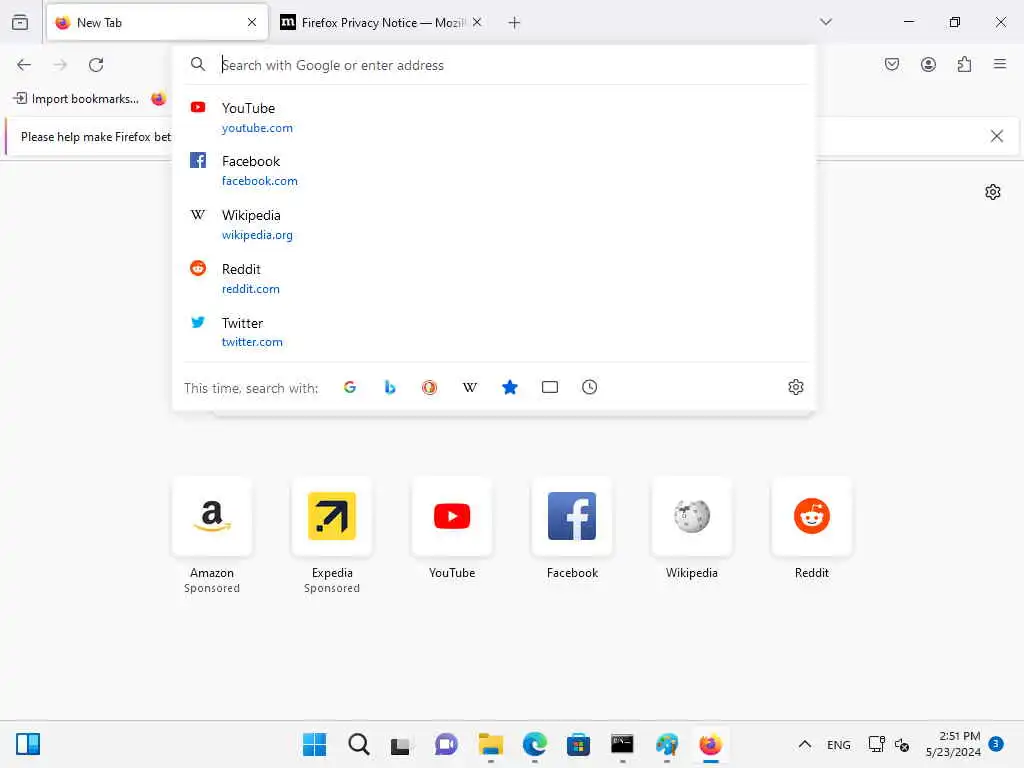Open File Explorer from taskbar
Screen dimensions: 1024x768
pos(490,744)
